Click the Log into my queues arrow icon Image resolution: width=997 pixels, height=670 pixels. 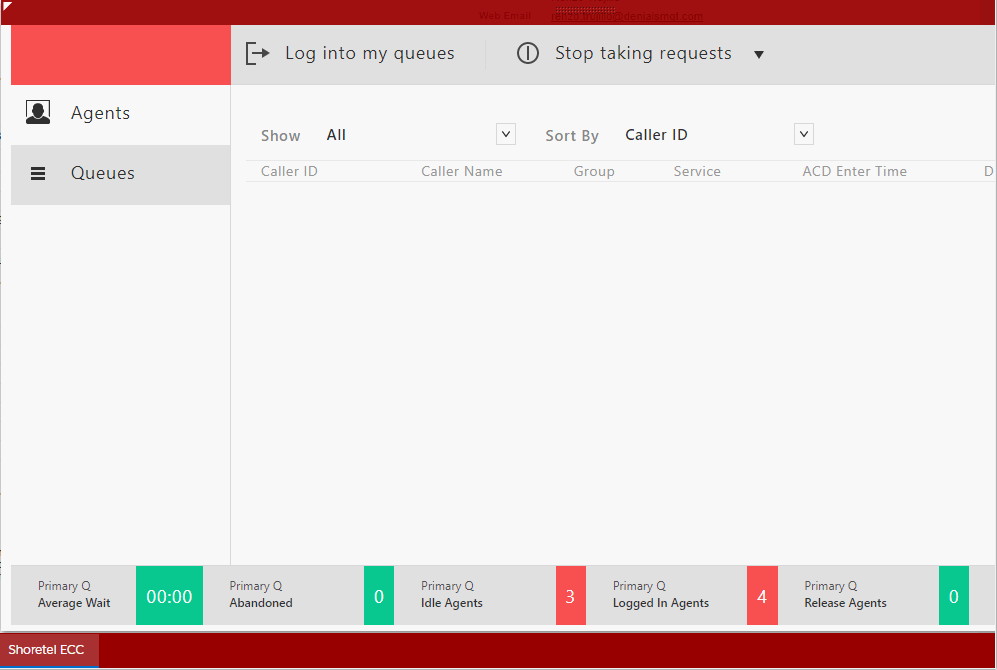click(258, 53)
